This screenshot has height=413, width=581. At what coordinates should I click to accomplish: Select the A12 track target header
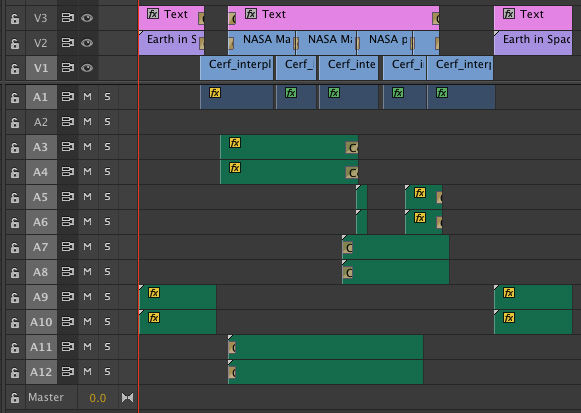pos(41,372)
